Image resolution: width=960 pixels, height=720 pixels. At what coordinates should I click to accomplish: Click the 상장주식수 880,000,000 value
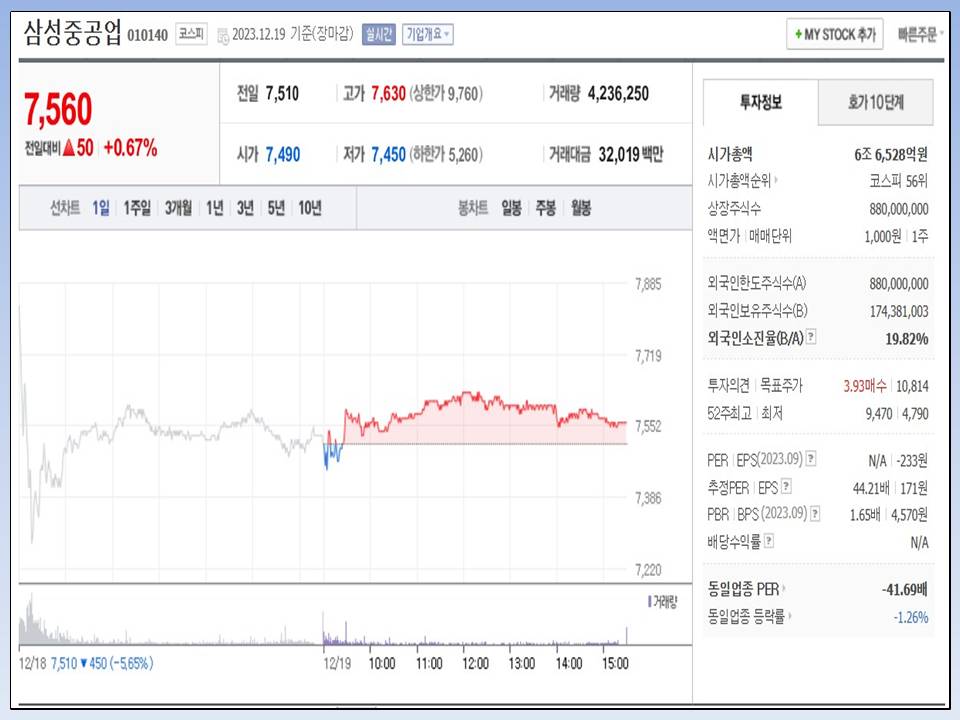(x=899, y=209)
